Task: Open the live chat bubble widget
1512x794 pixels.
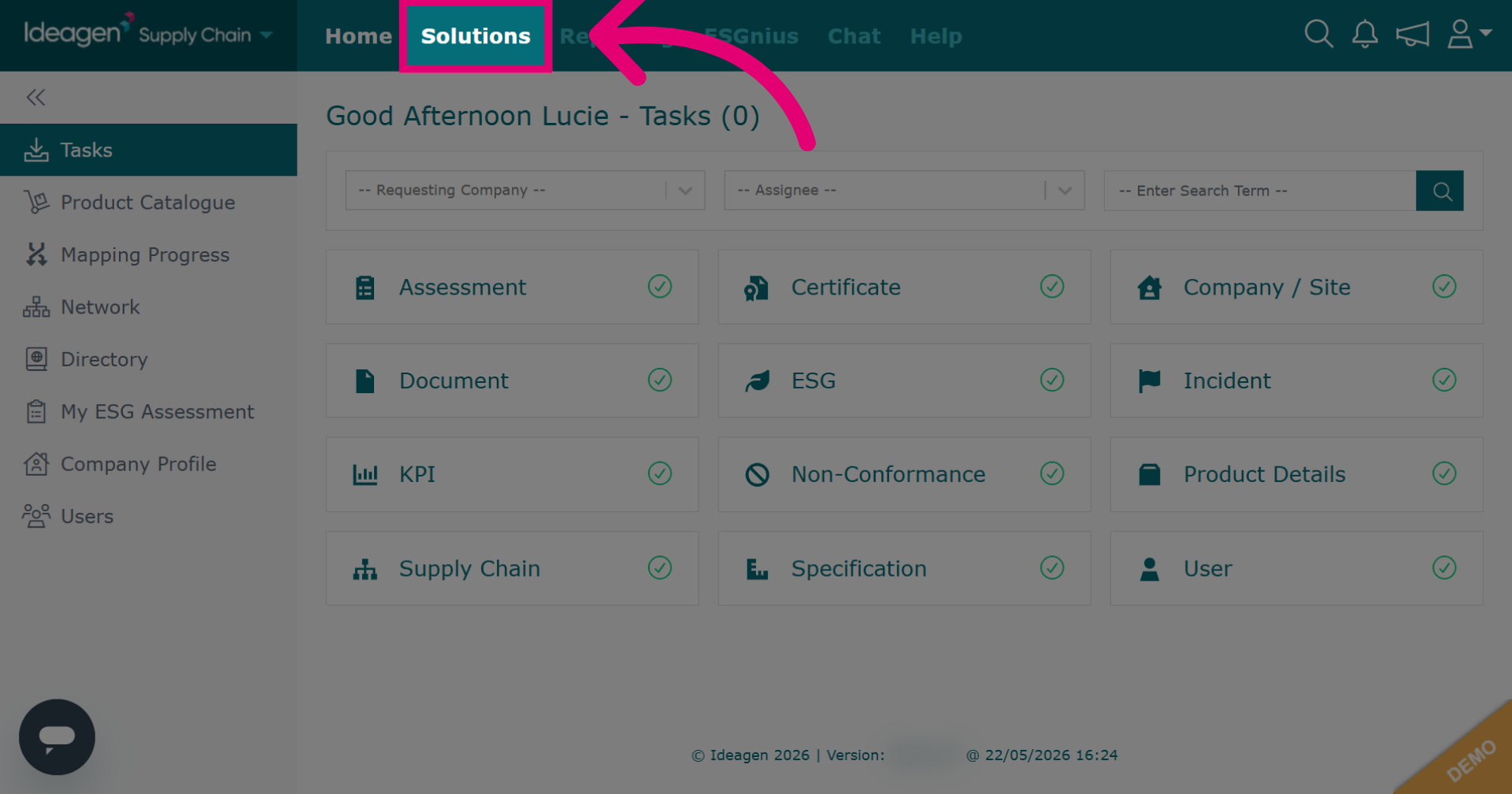Action: point(57,737)
